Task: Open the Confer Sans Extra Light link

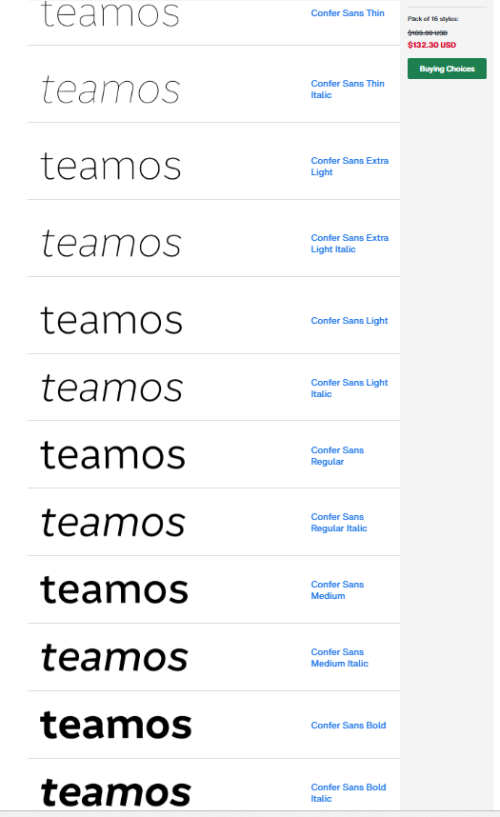Action: 349,166
